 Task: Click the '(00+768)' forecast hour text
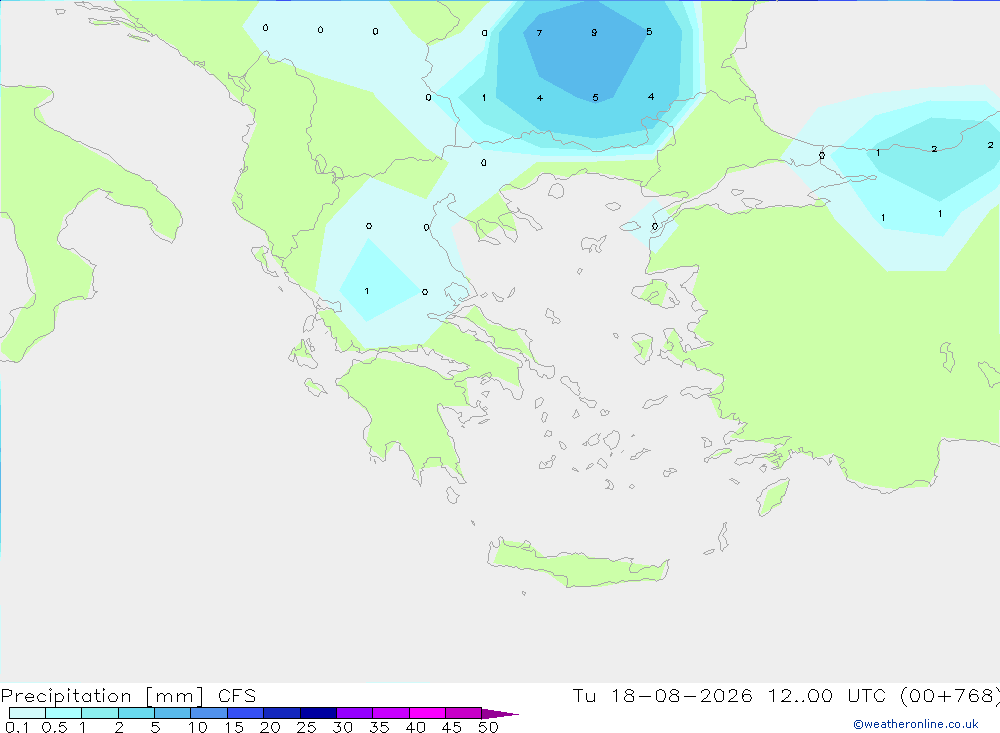tap(950, 696)
